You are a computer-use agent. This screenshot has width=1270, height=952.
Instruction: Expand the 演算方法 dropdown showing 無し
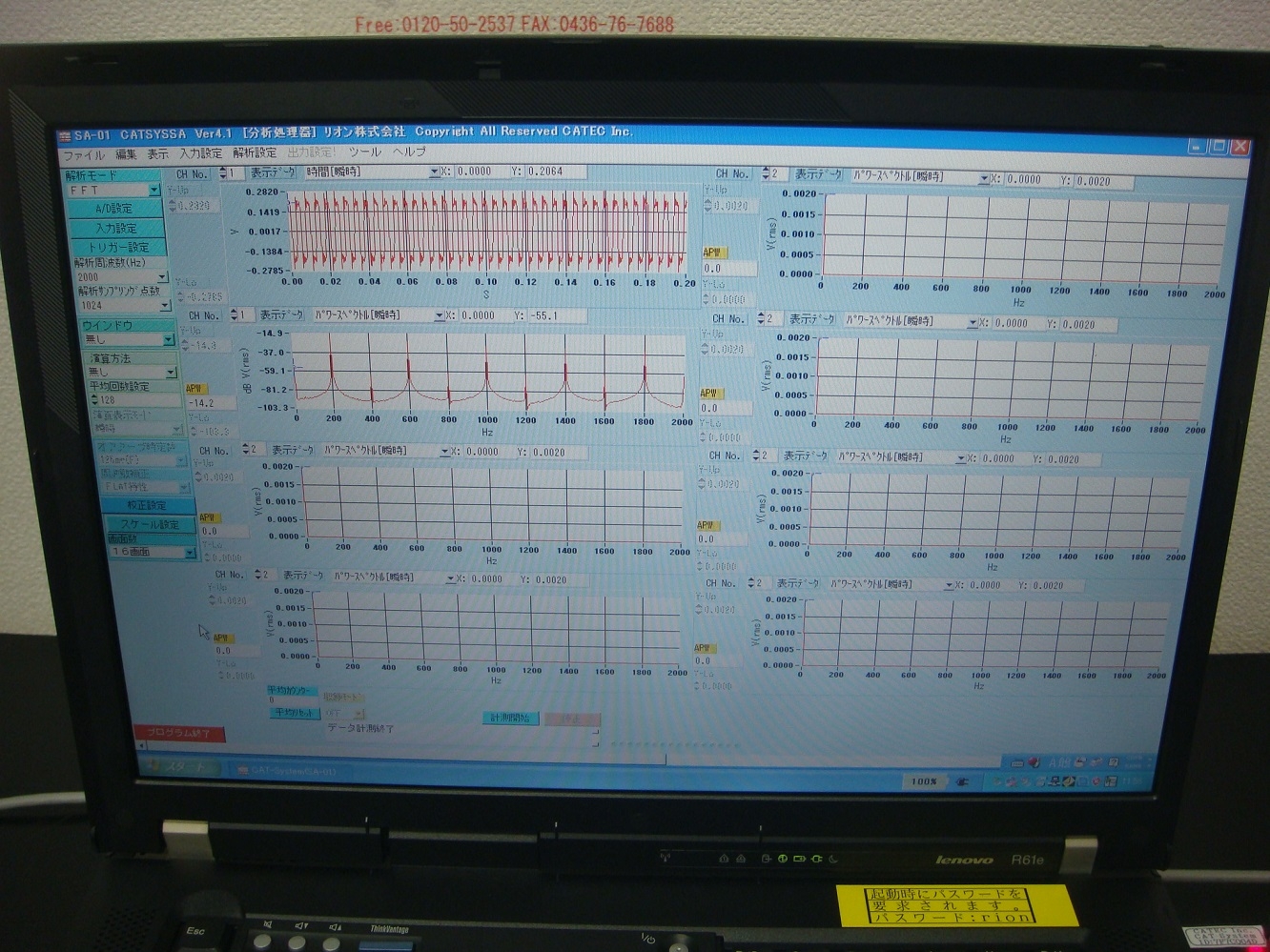(171, 372)
